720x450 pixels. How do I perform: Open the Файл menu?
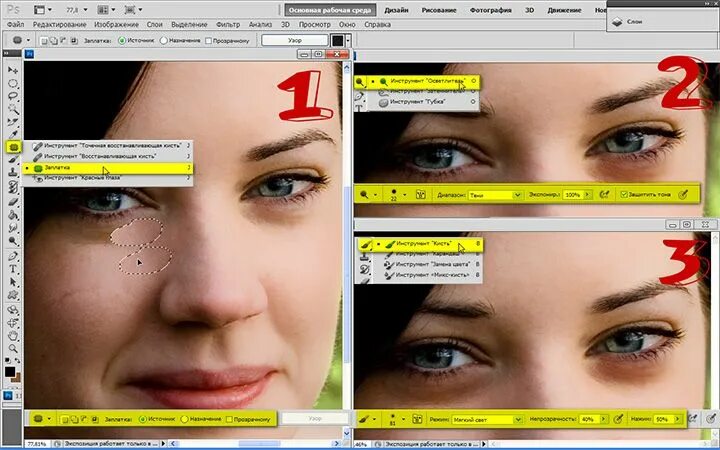click(16, 24)
